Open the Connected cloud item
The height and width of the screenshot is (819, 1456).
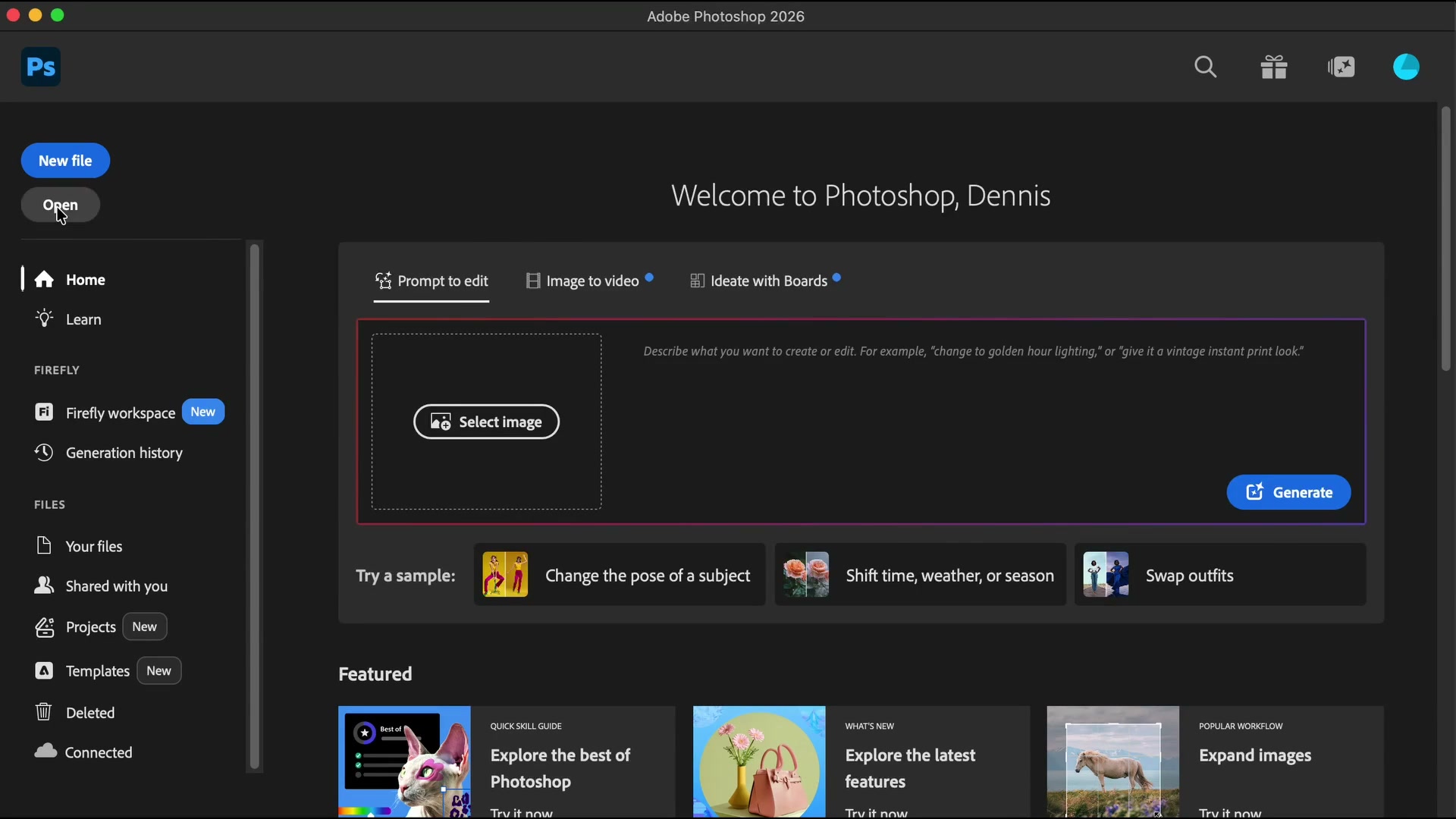83,752
